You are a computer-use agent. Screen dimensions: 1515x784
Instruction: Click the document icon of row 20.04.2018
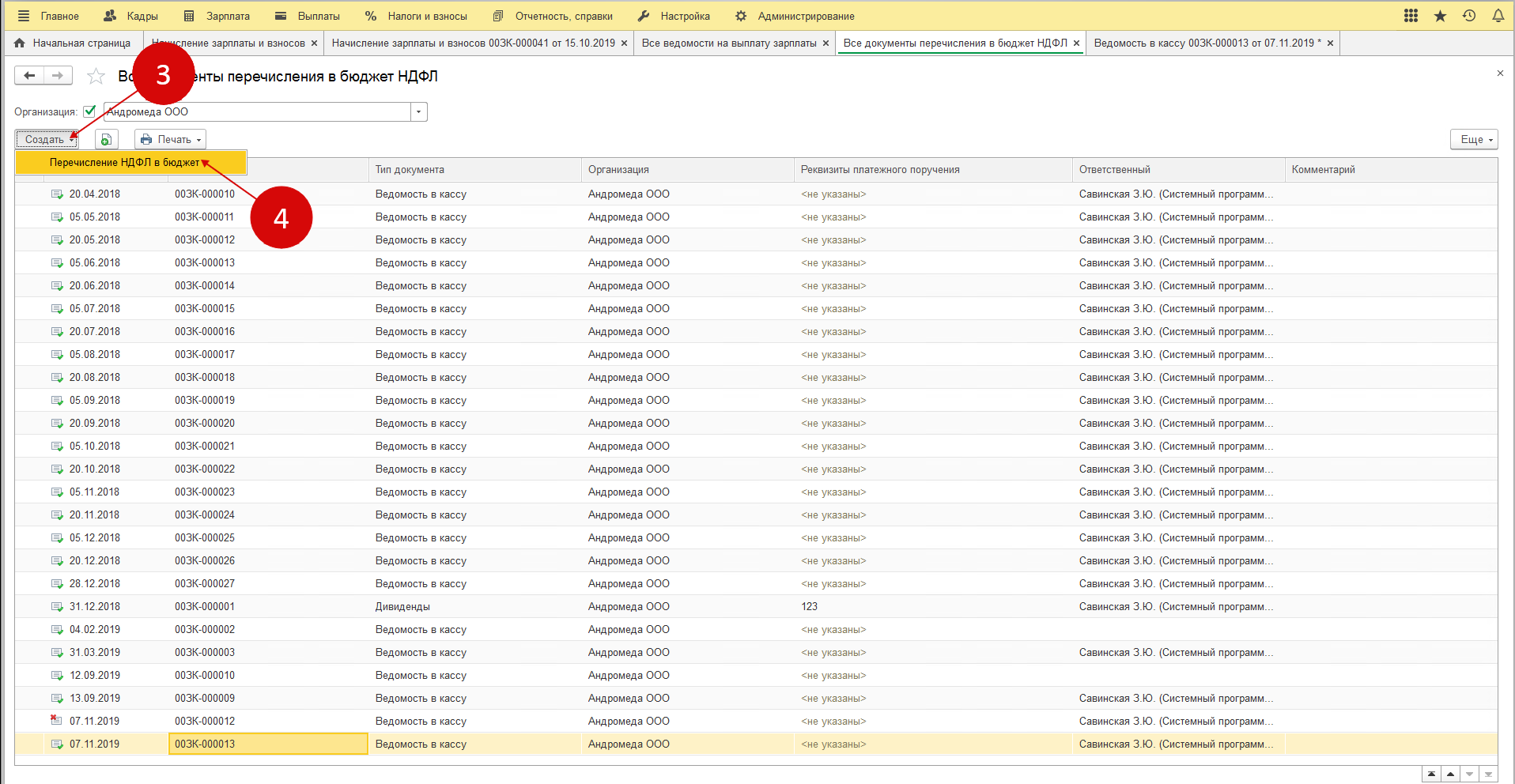point(56,194)
